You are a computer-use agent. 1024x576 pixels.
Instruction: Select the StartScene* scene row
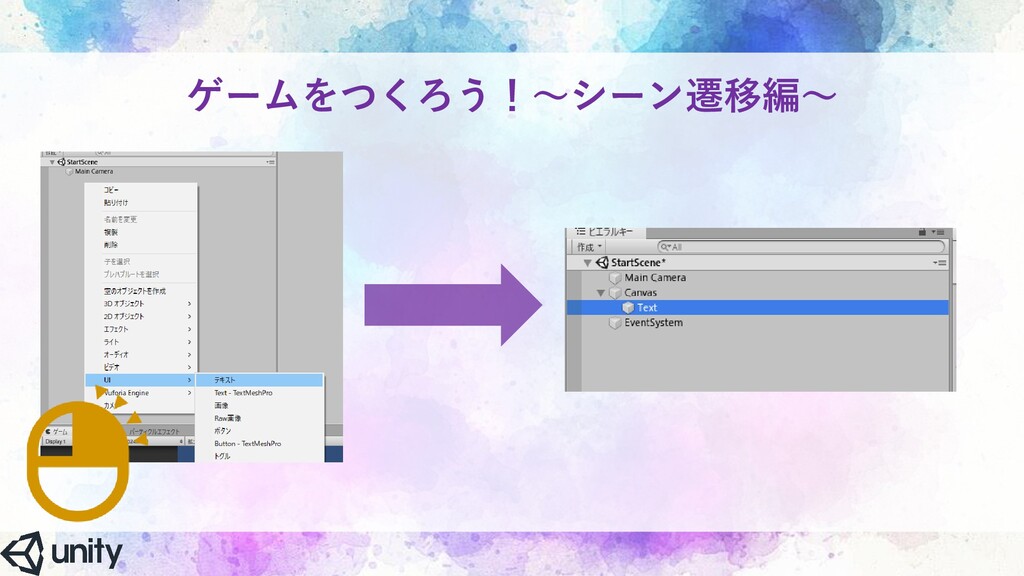coord(758,263)
